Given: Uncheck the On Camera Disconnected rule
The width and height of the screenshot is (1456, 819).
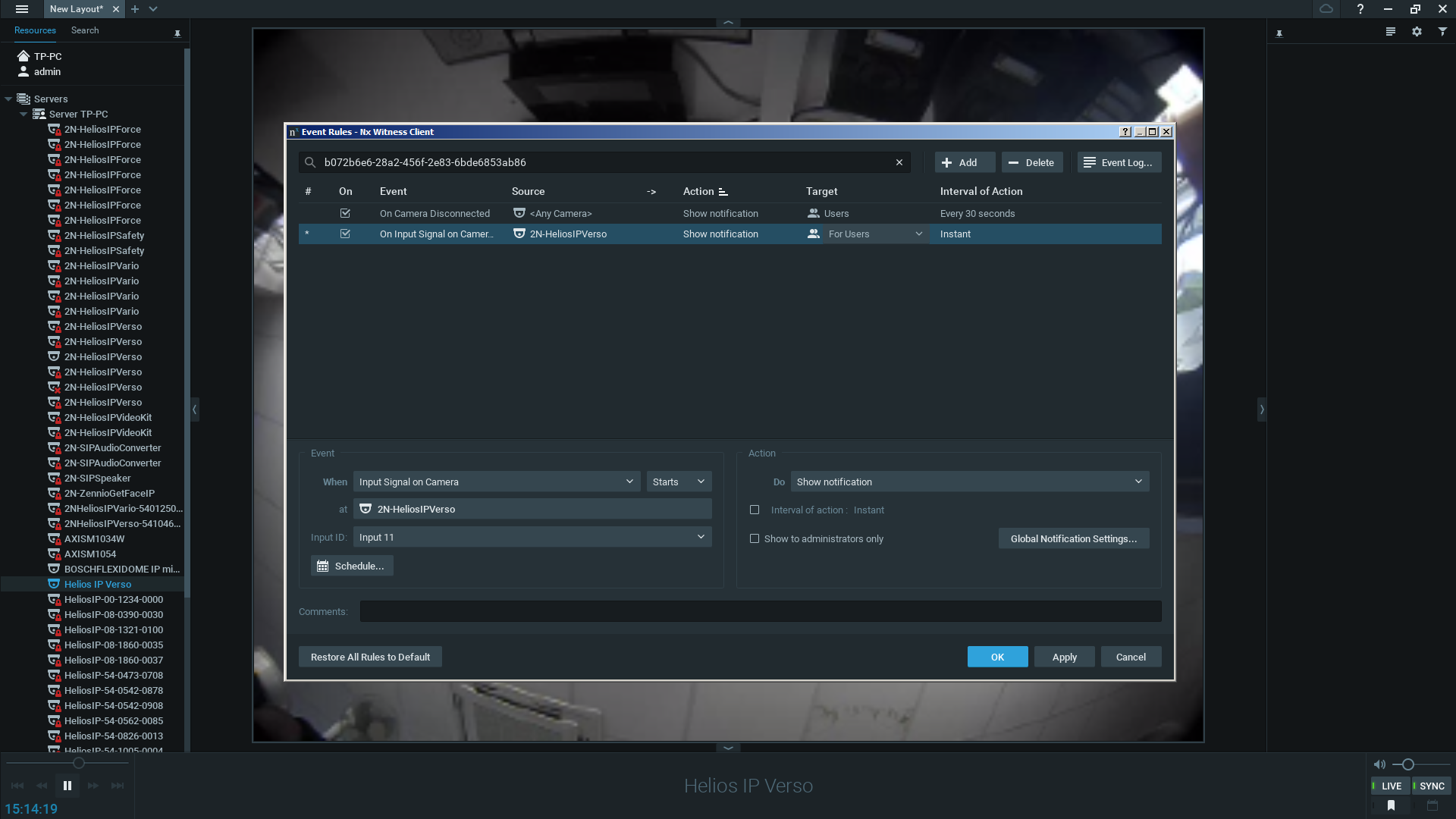Looking at the screenshot, I should pyautogui.click(x=345, y=214).
